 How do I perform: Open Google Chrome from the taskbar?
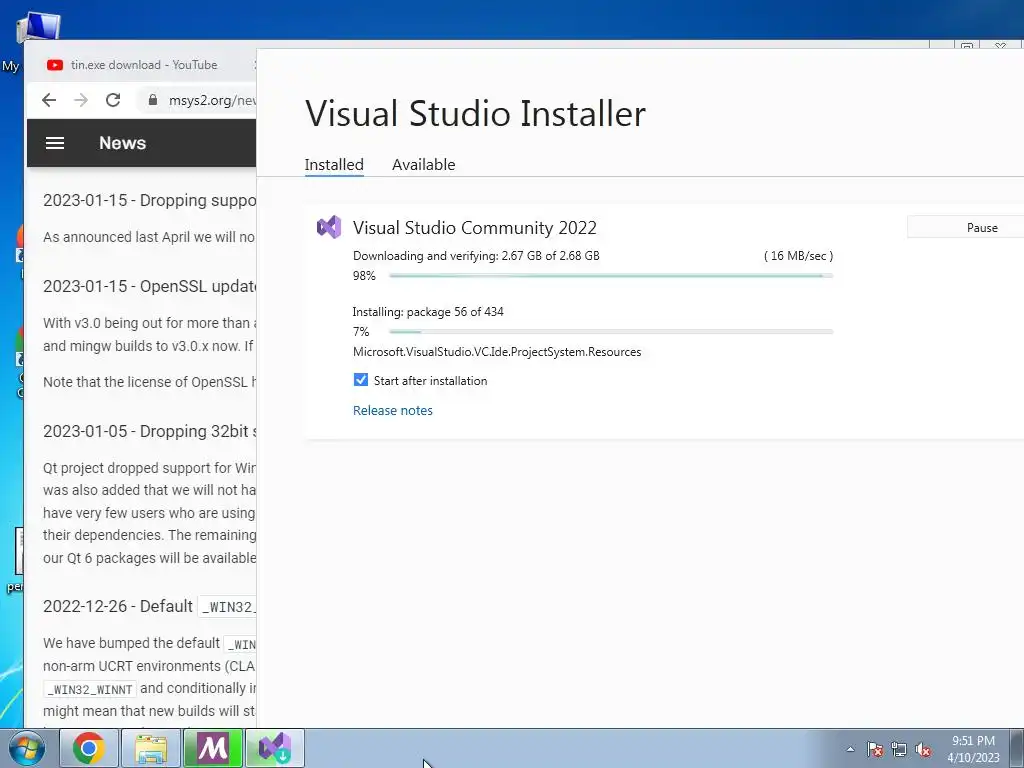click(89, 748)
